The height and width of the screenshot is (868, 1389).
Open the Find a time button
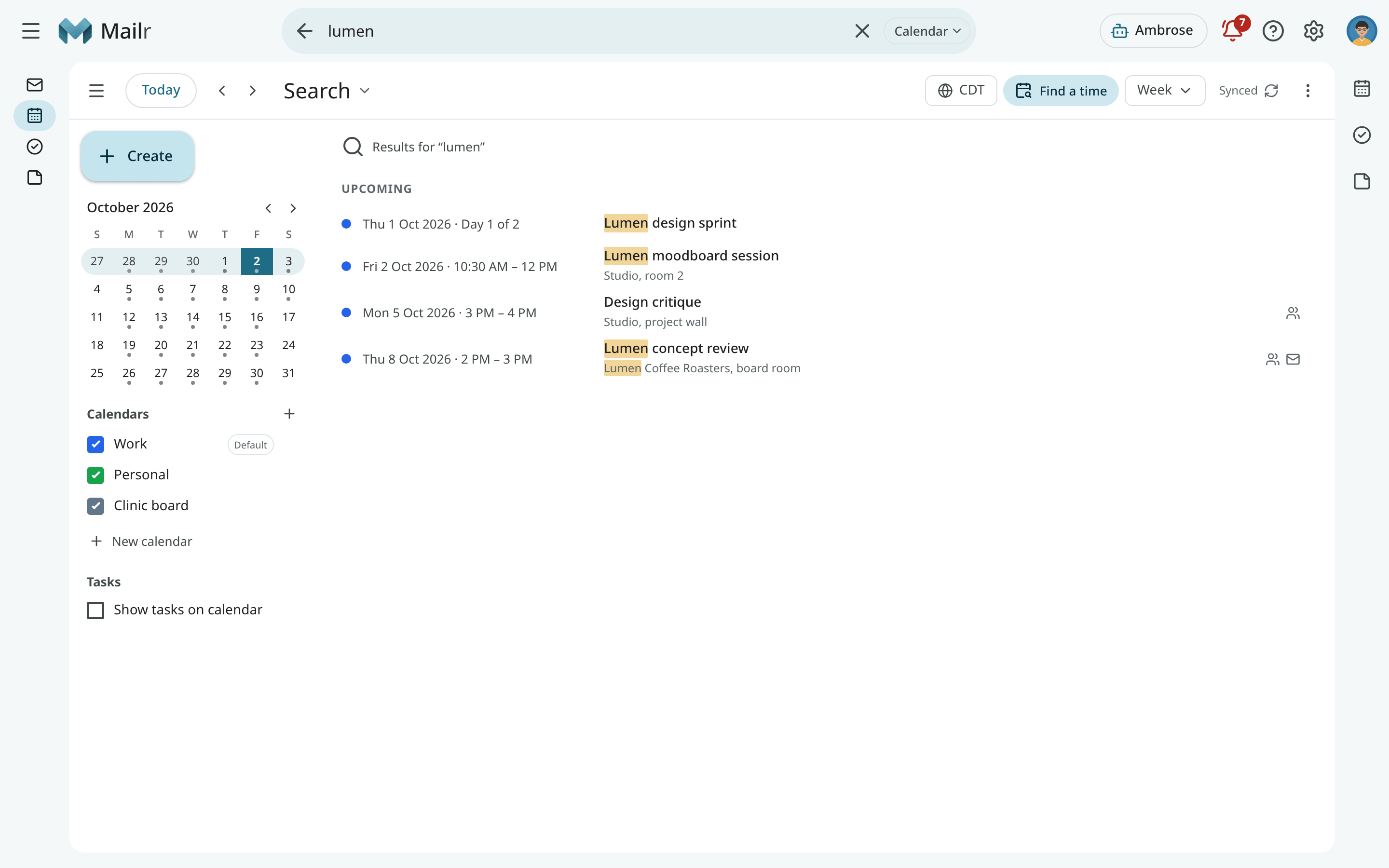pos(1061,91)
